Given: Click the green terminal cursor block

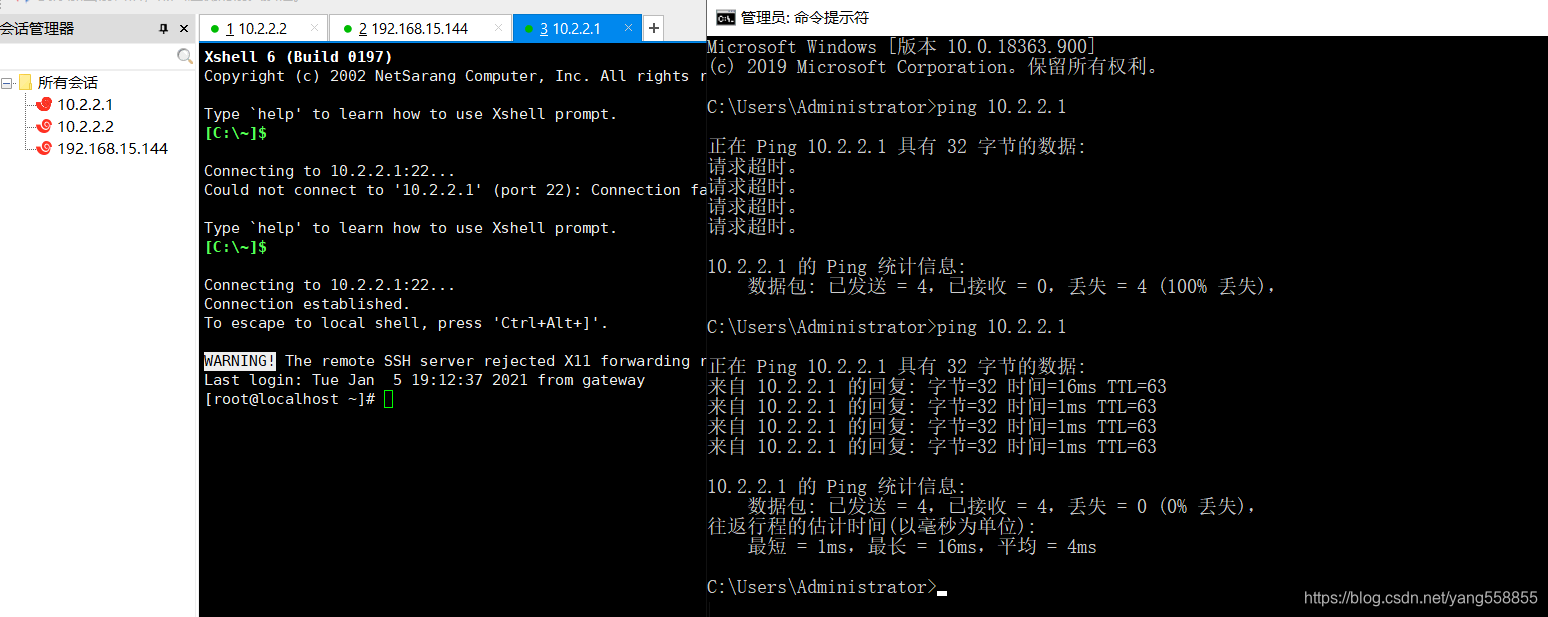Looking at the screenshot, I should click(389, 399).
